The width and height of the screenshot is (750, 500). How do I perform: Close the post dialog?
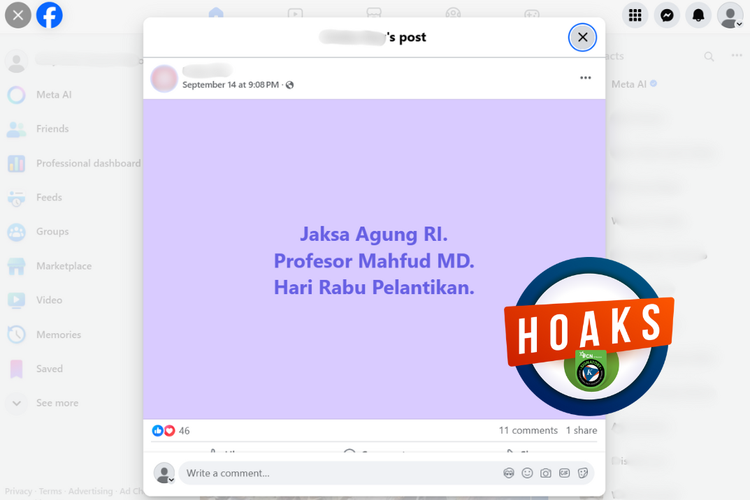point(582,37)
